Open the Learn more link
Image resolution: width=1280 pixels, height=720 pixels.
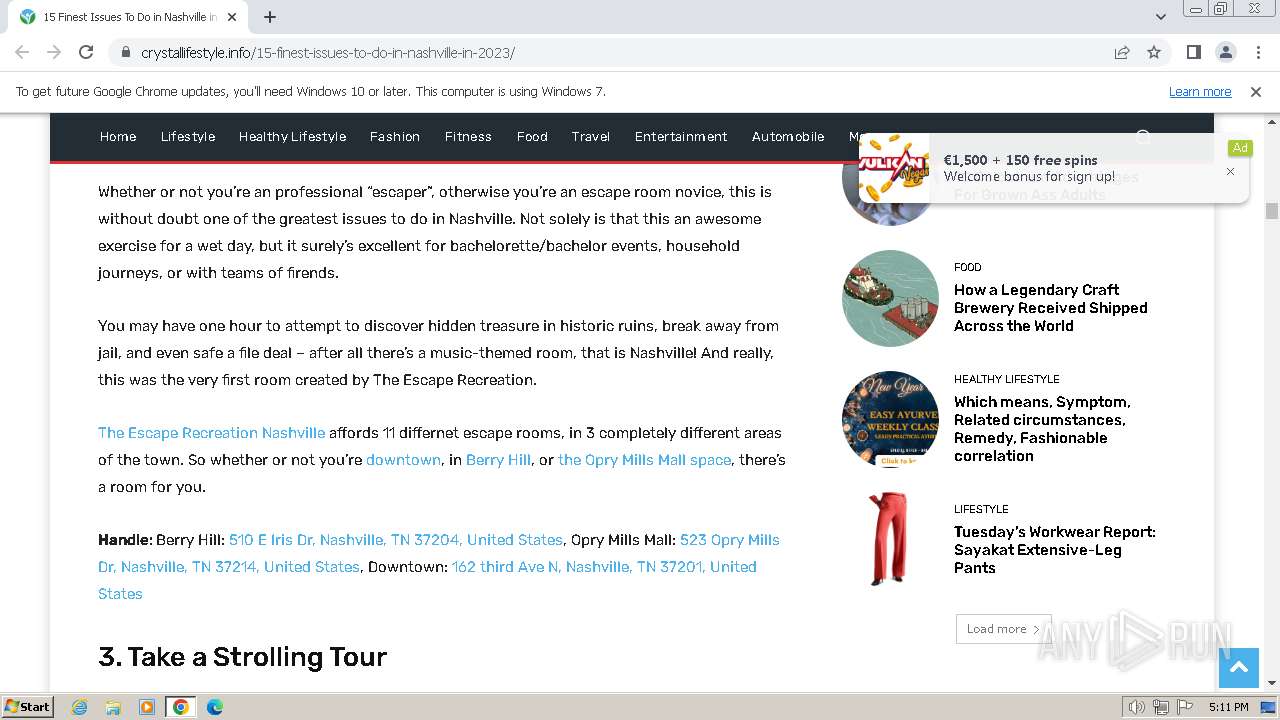point(1200,91)
